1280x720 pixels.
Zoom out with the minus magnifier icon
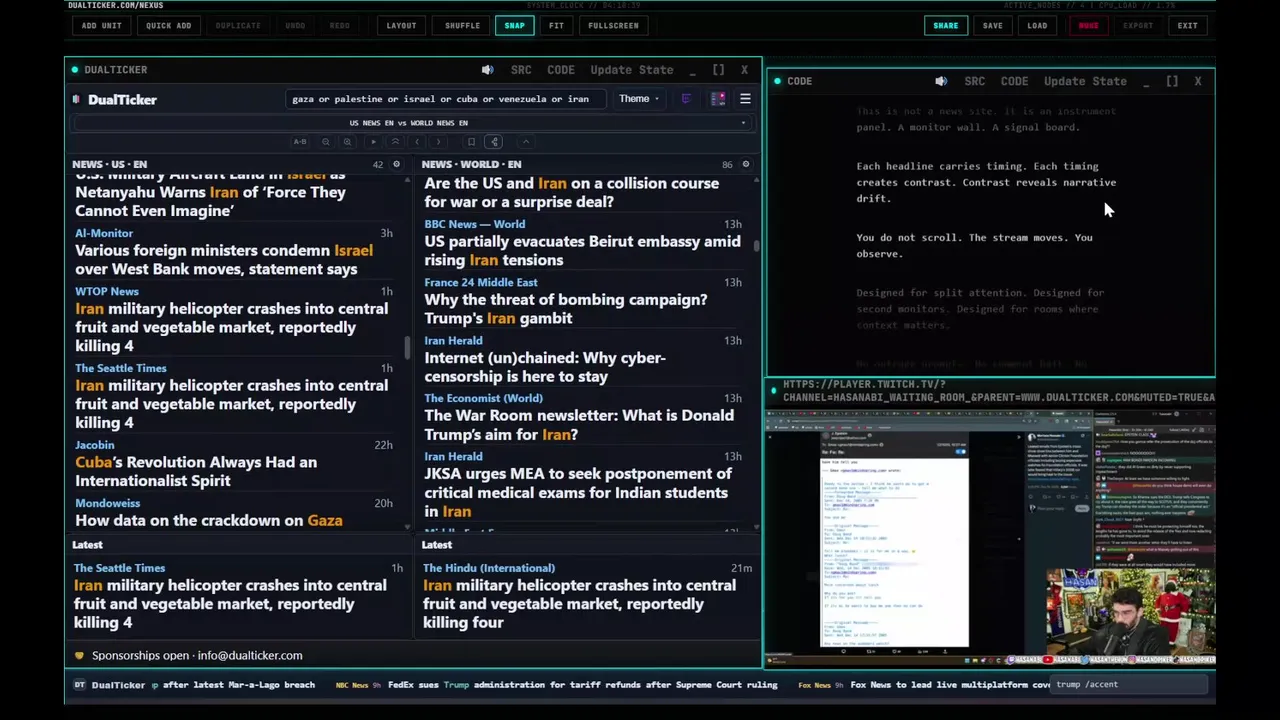(326, 142)
